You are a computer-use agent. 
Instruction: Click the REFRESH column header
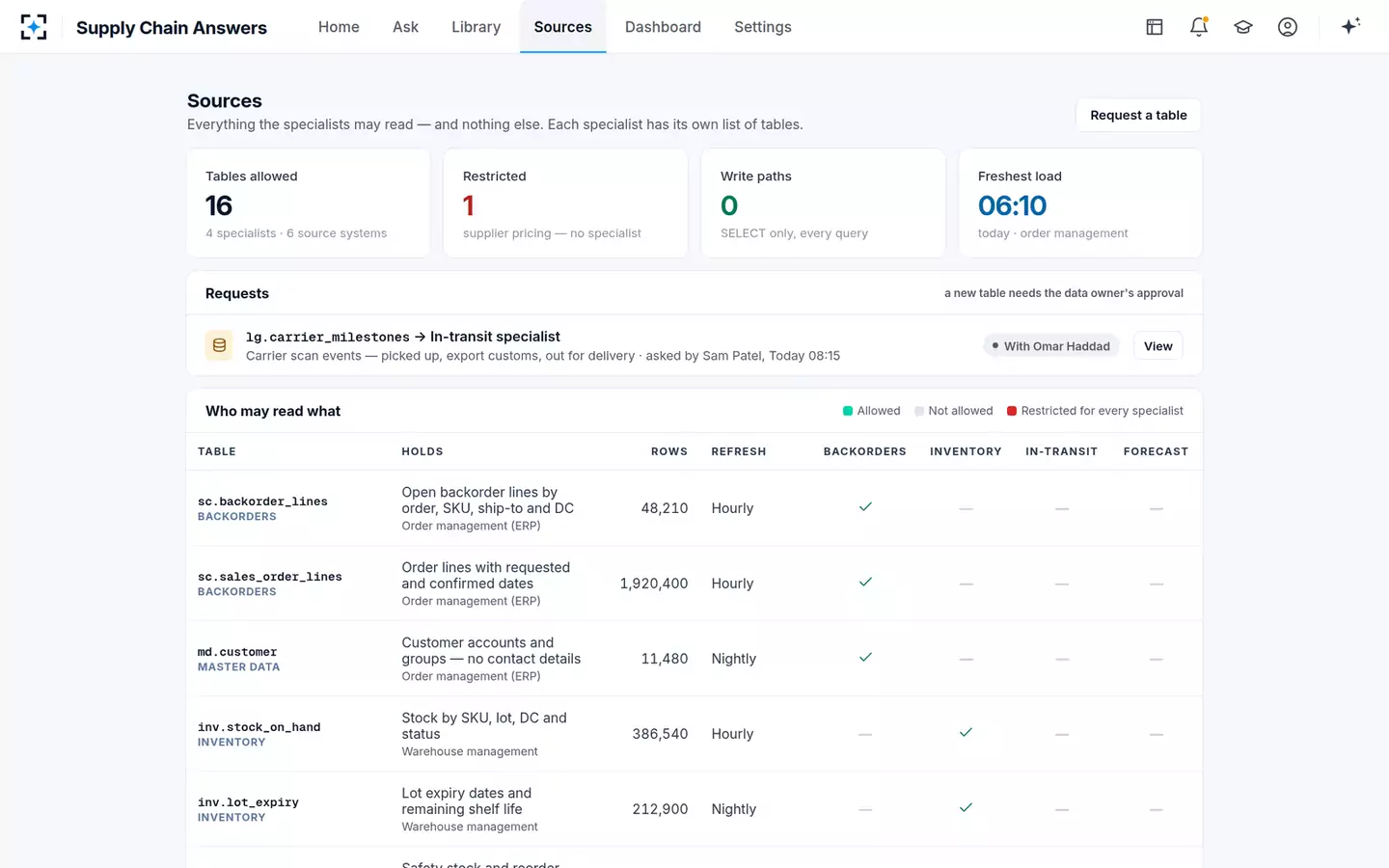pyautogui.click(x=739, y=451)
